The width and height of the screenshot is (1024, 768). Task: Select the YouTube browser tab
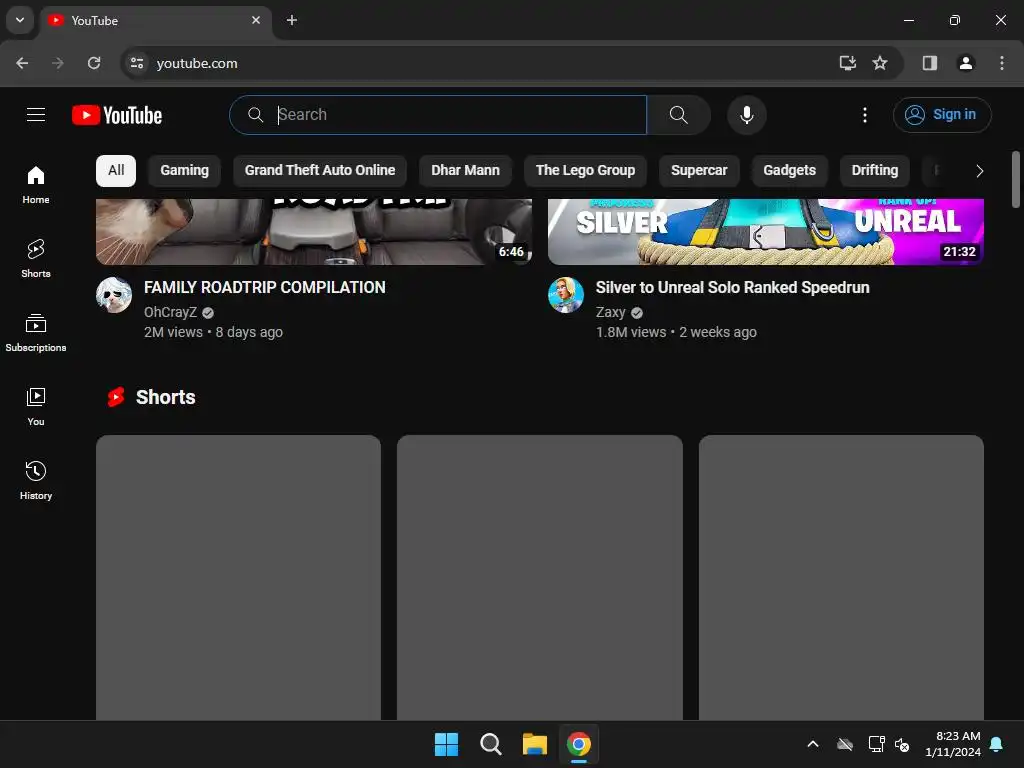point(156,21)
